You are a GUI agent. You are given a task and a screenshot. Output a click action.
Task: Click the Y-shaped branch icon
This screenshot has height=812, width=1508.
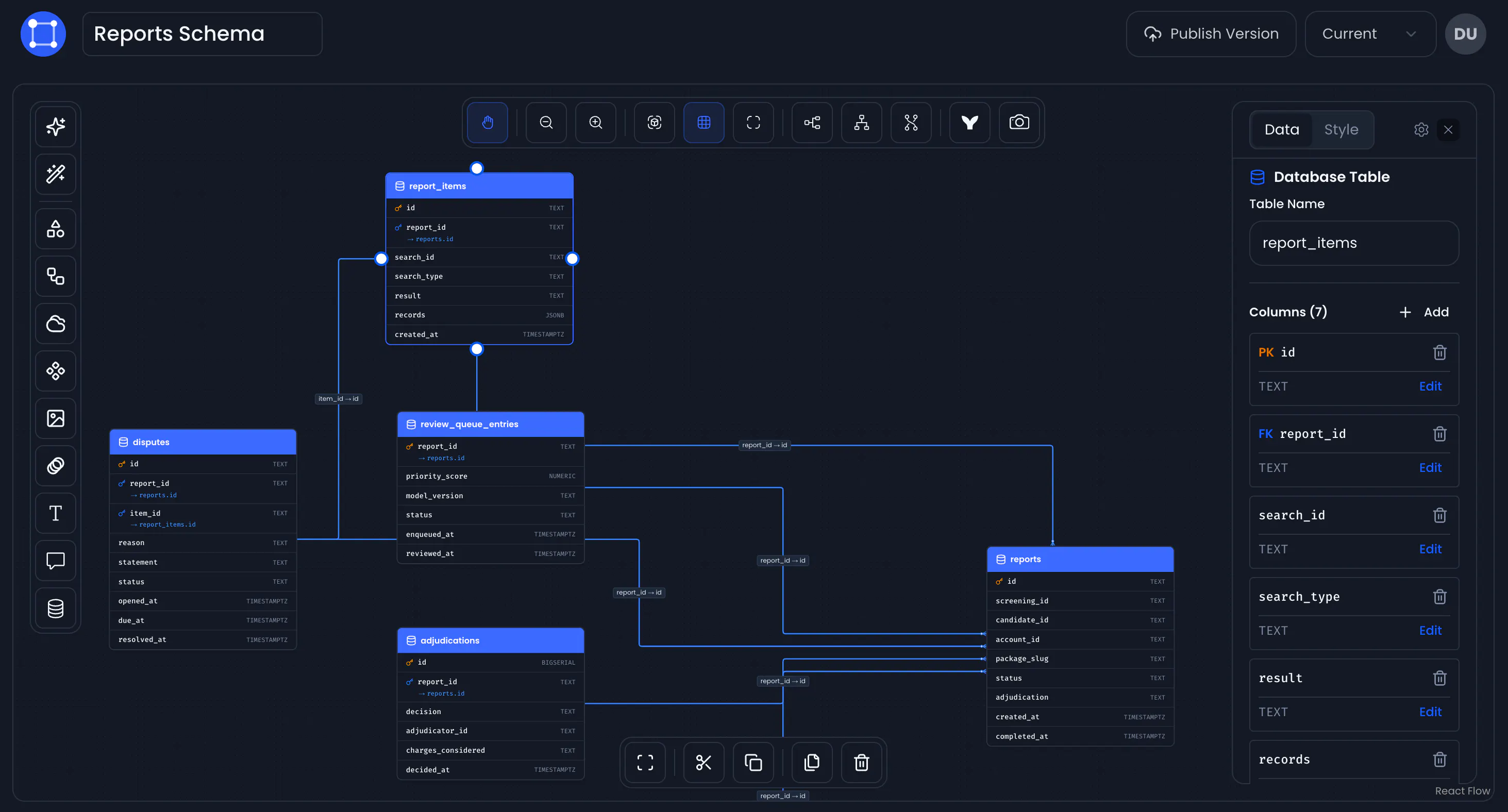point(970,122)
